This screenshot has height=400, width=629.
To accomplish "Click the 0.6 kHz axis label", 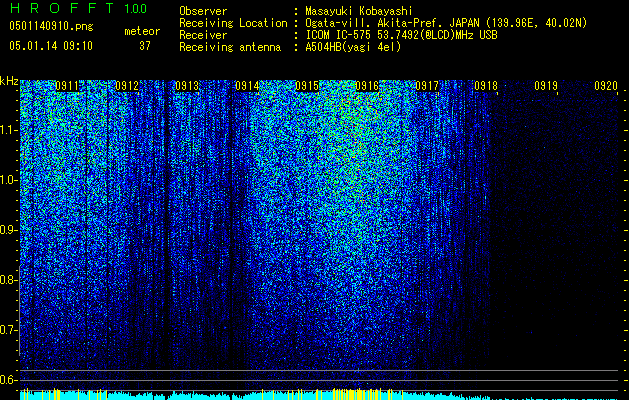I will point(8,380).
